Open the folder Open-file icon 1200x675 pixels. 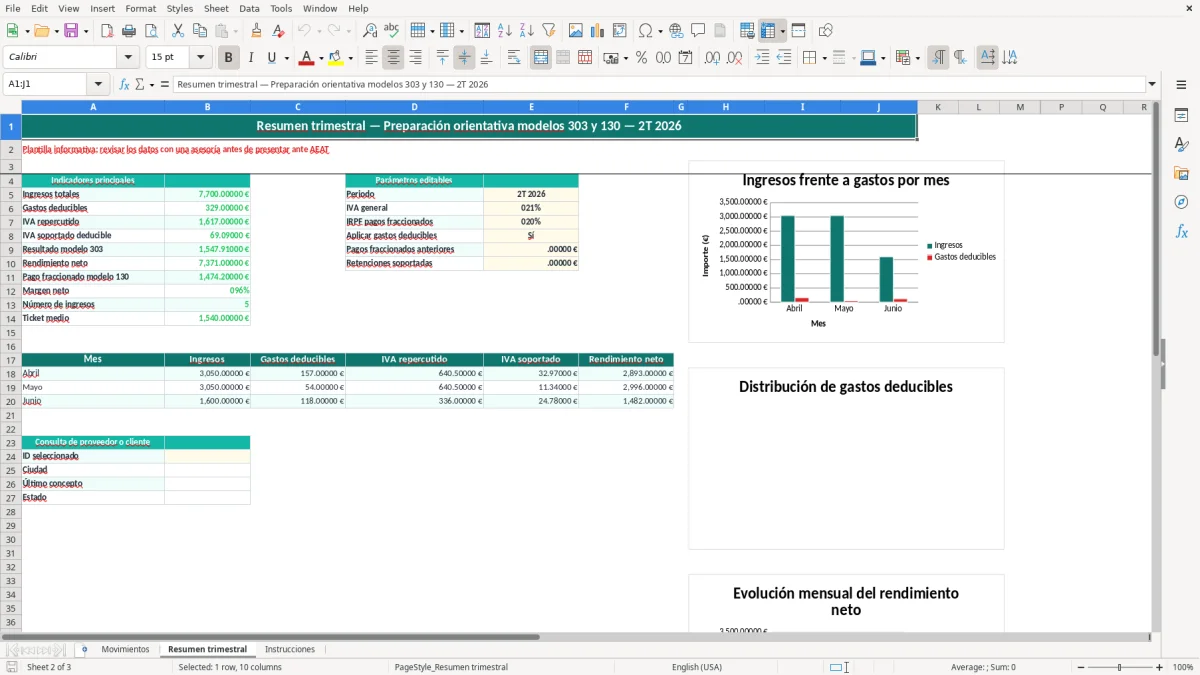click(41, 31)
